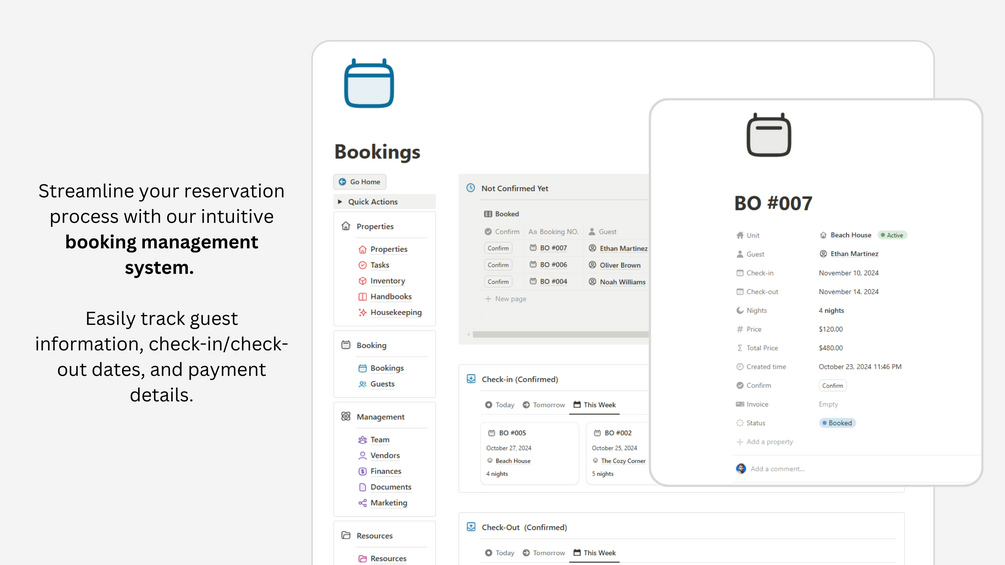This screenshot has width=1005, height=565.
Task: Click the Guests people icon
Action: click(362, 384)
